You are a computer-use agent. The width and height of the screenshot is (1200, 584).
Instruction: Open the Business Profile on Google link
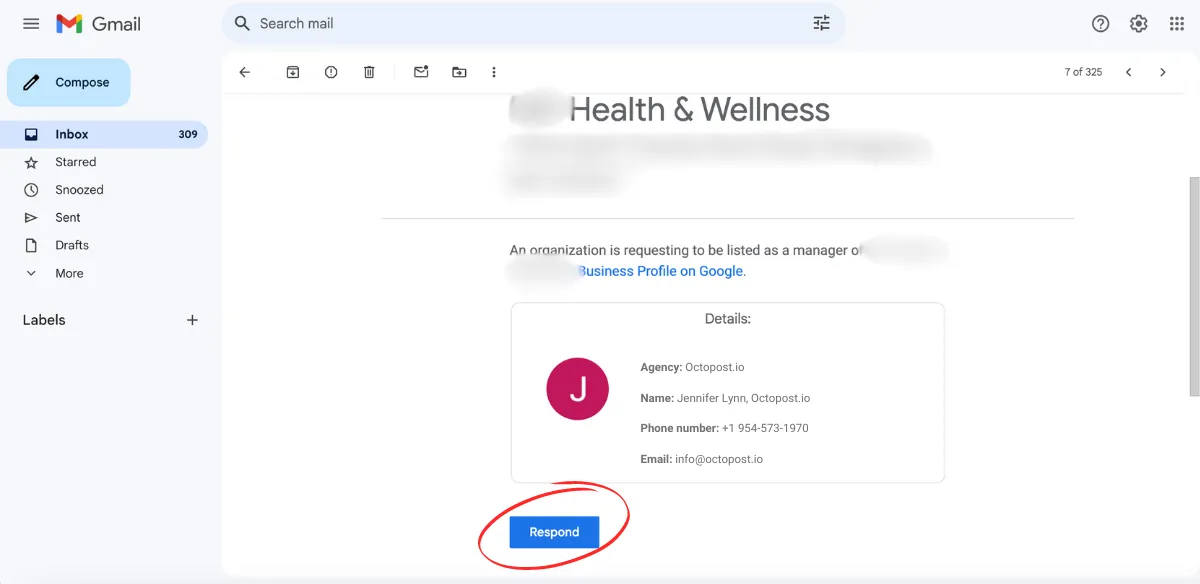click(661, 271)
